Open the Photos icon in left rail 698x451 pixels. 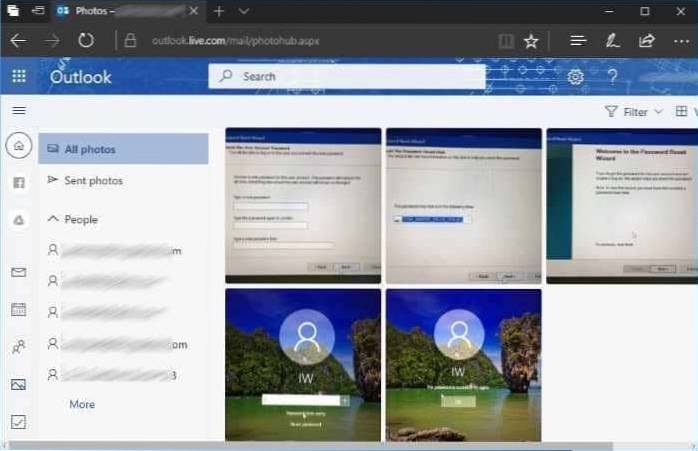coord(18,384)
